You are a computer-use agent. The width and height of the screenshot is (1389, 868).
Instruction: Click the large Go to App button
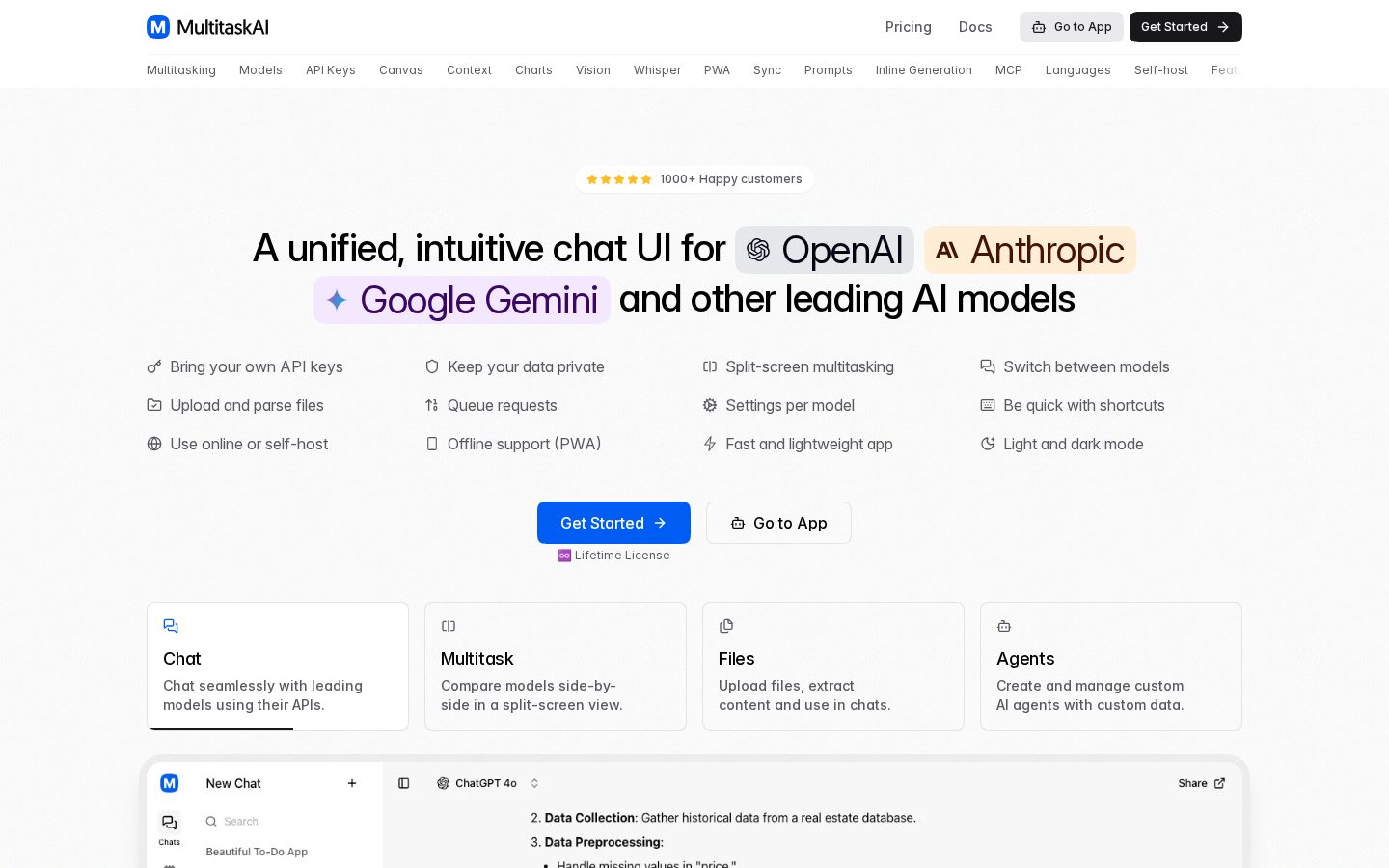(778, 523)
